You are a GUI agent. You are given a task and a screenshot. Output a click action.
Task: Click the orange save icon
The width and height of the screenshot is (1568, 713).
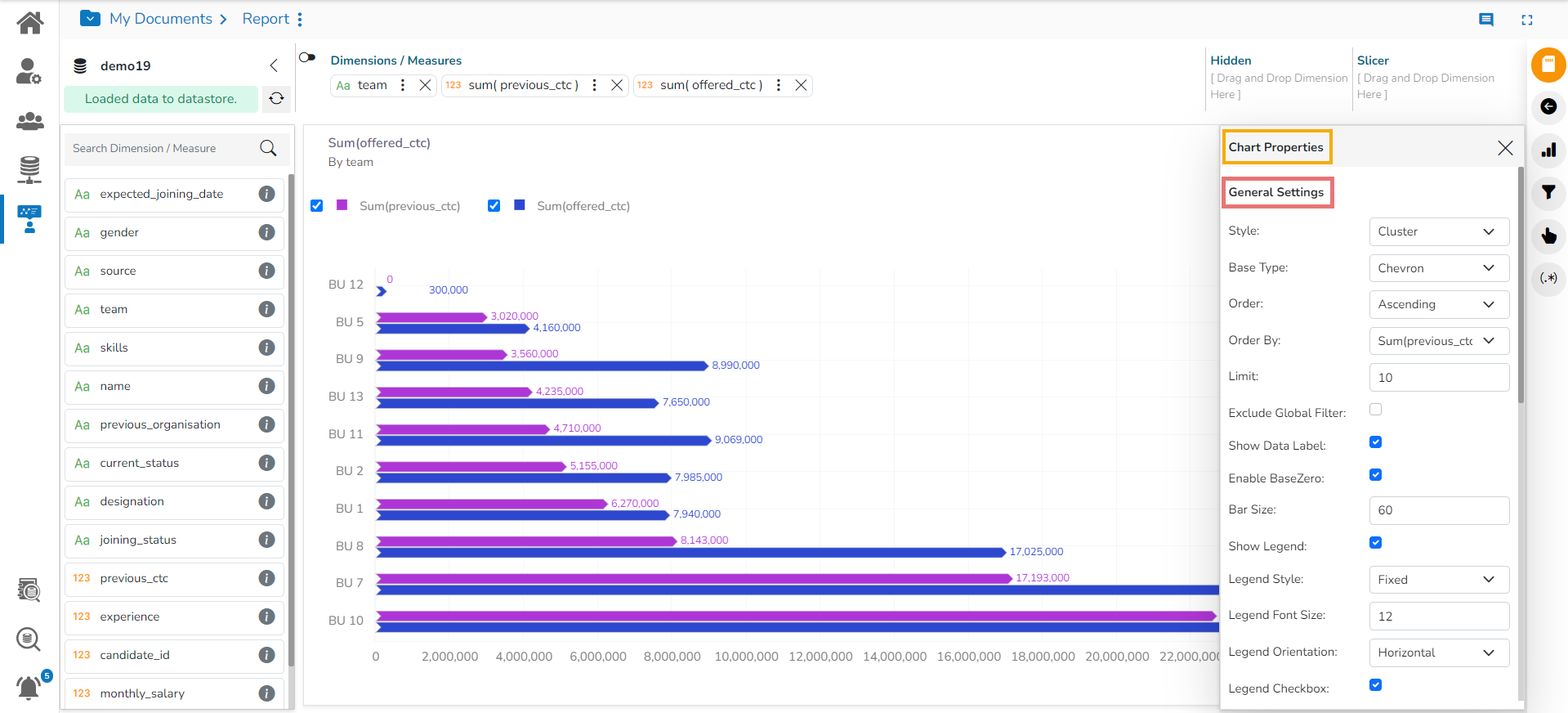[1548, 65]
